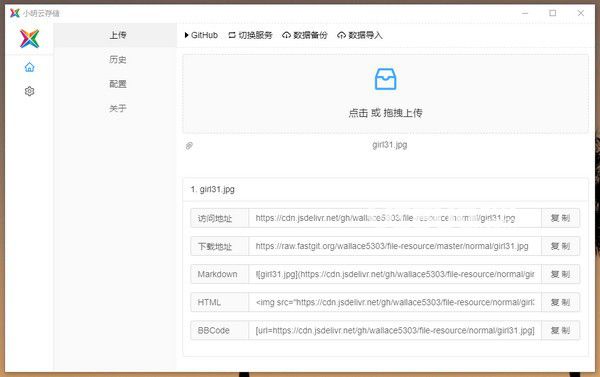Click the upload inbox icon
This screenshot has height=377, width=600.
[x=385, y=79]
